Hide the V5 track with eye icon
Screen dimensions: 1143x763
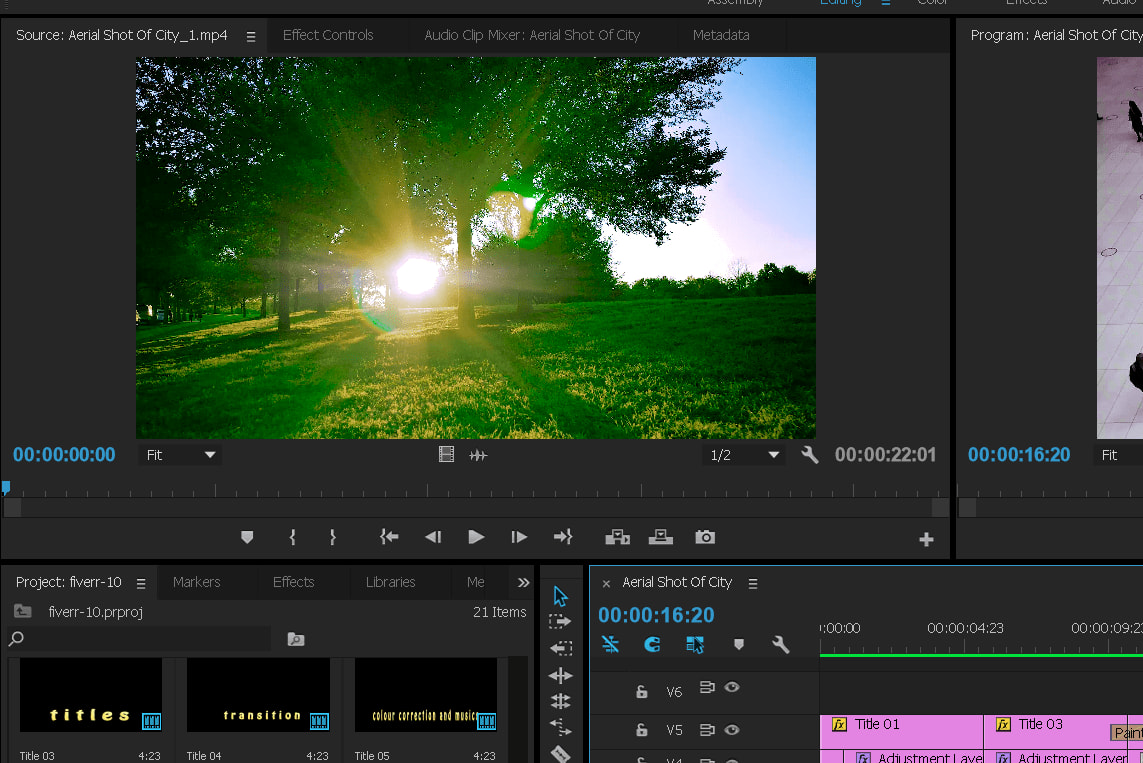(732, 730)
